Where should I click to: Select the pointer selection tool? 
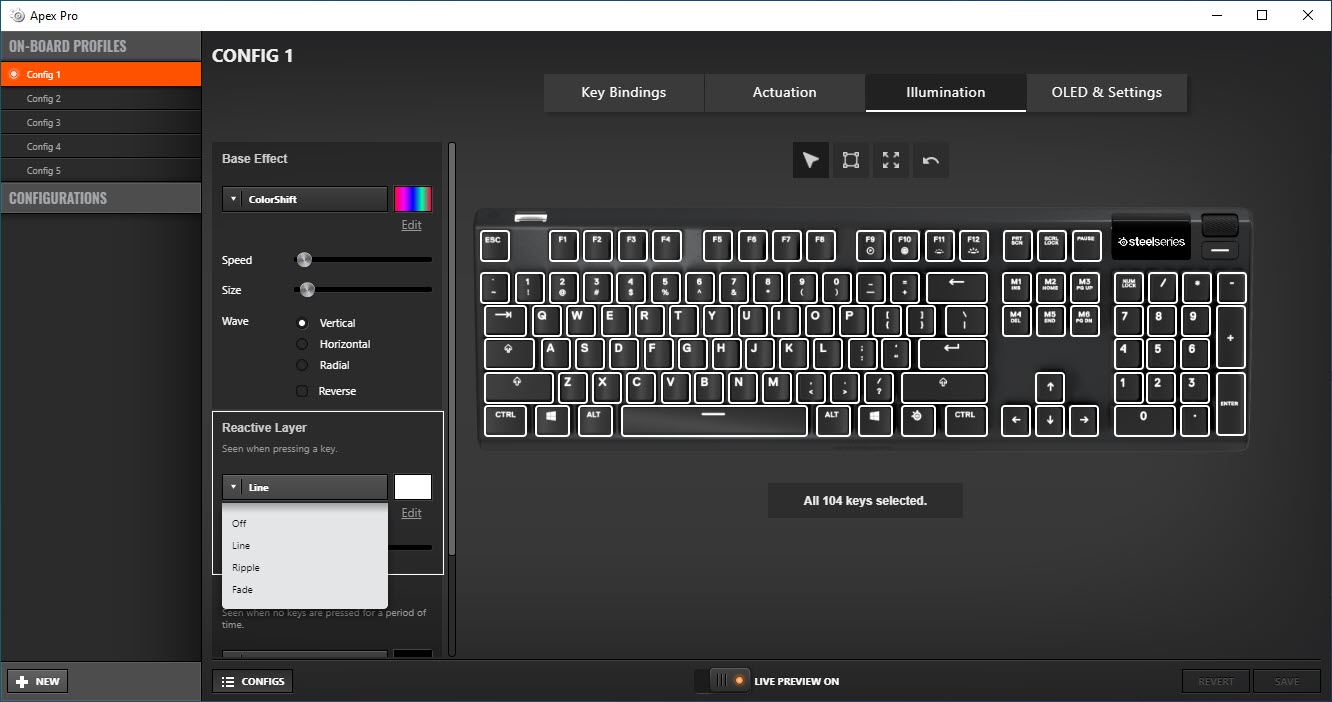pos(811,160)
